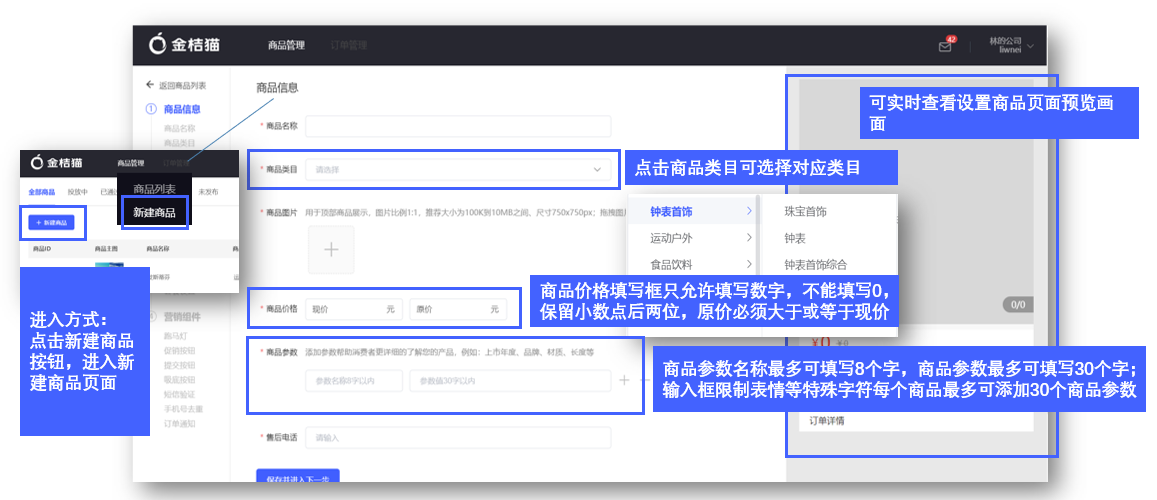Click the back arrow for 返回商品列表
The width and height of the screenshot is (1157, 500).
point(150,86)
